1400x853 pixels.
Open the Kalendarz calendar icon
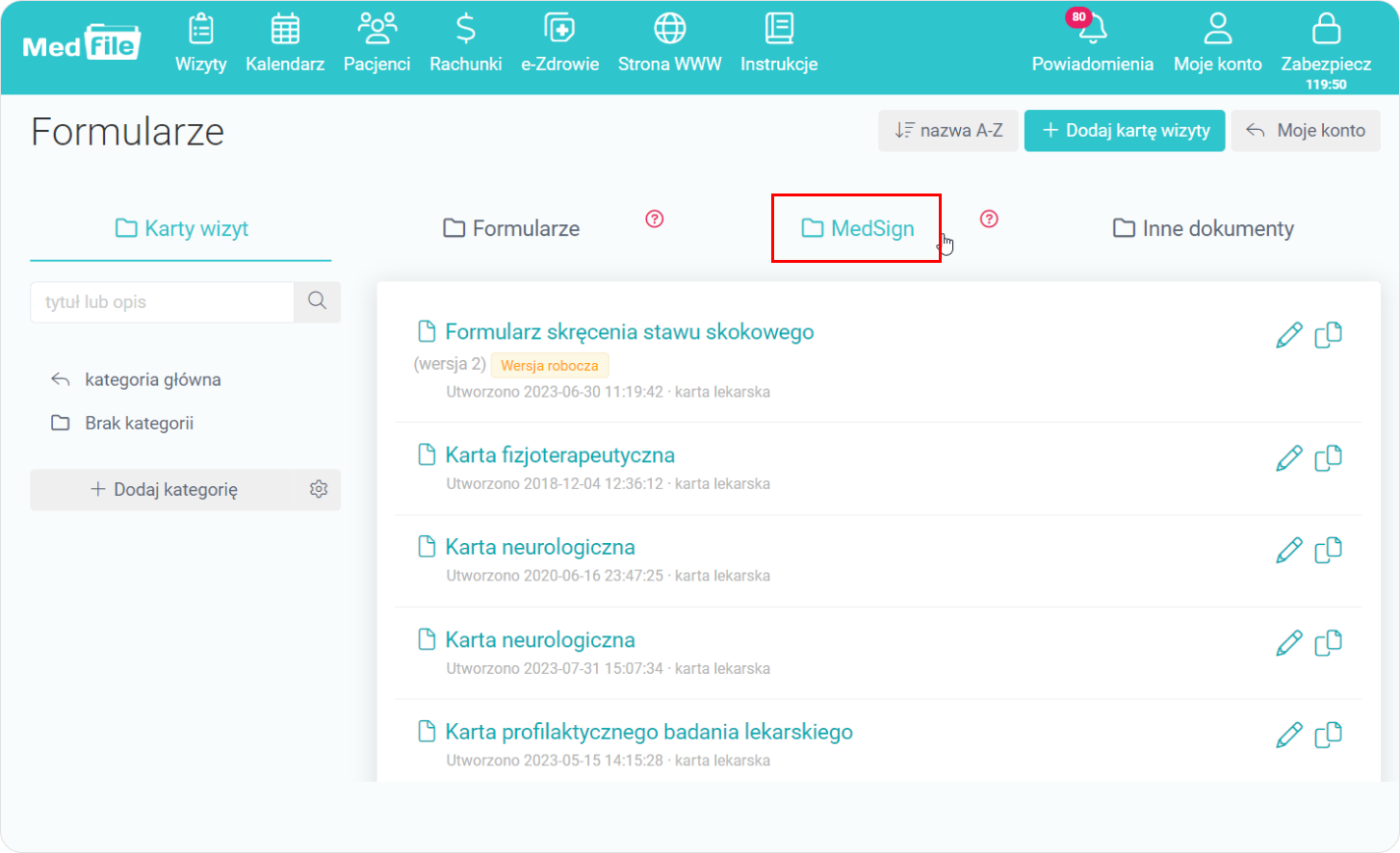(285, 30)
